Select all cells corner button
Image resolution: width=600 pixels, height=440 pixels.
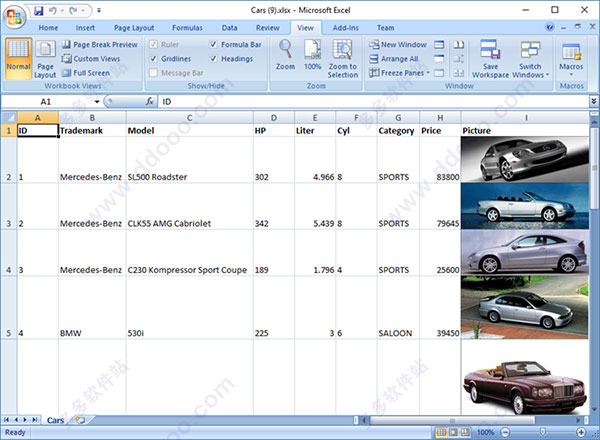(9, 117)
